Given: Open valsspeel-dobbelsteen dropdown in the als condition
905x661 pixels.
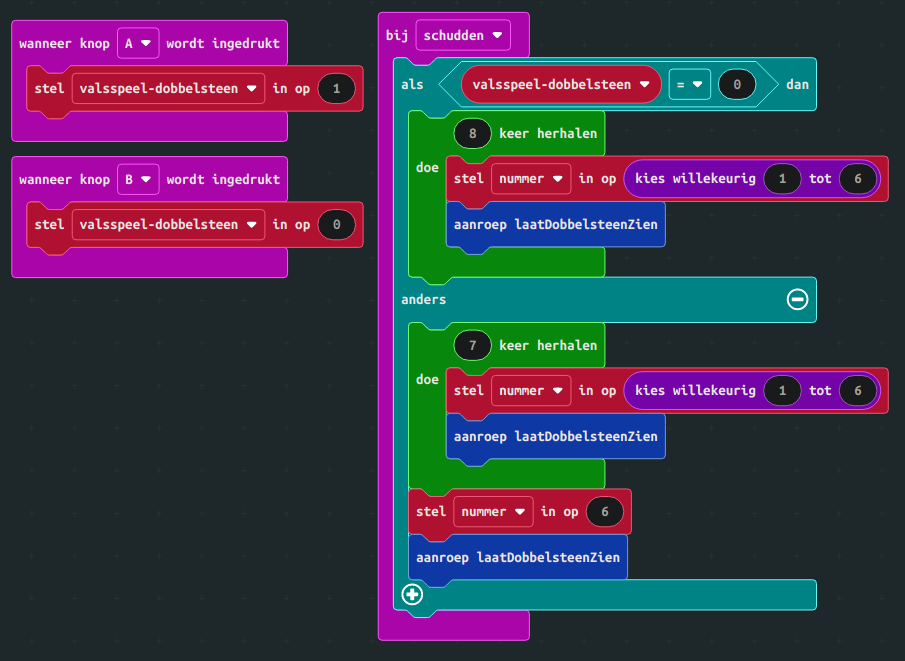Looking at the screenshot, I should (561, 85).
